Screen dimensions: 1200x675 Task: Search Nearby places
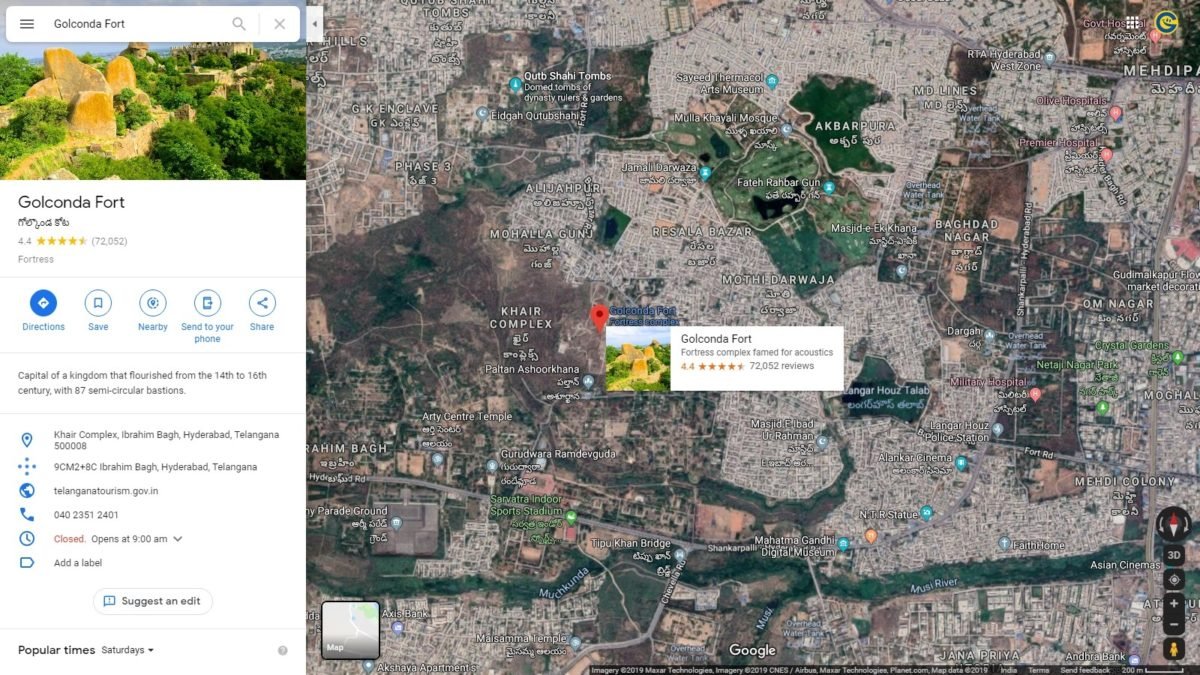(153, 303)
